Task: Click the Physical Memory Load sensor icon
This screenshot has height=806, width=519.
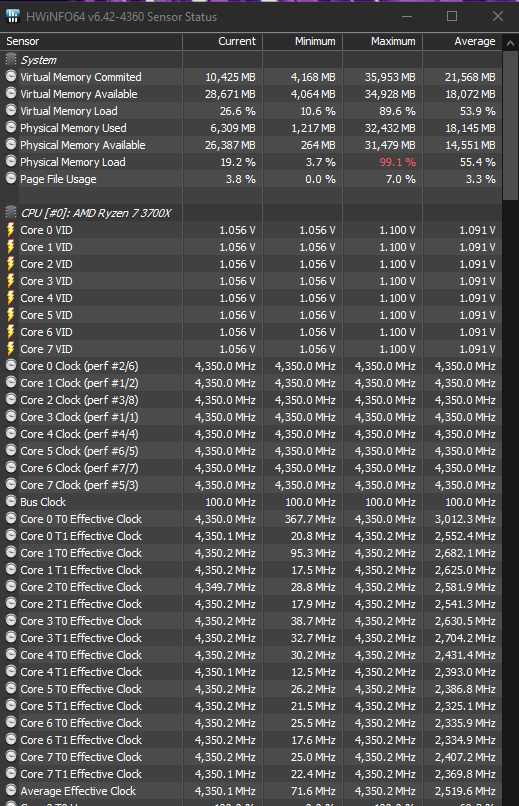Action: [11, 161]
